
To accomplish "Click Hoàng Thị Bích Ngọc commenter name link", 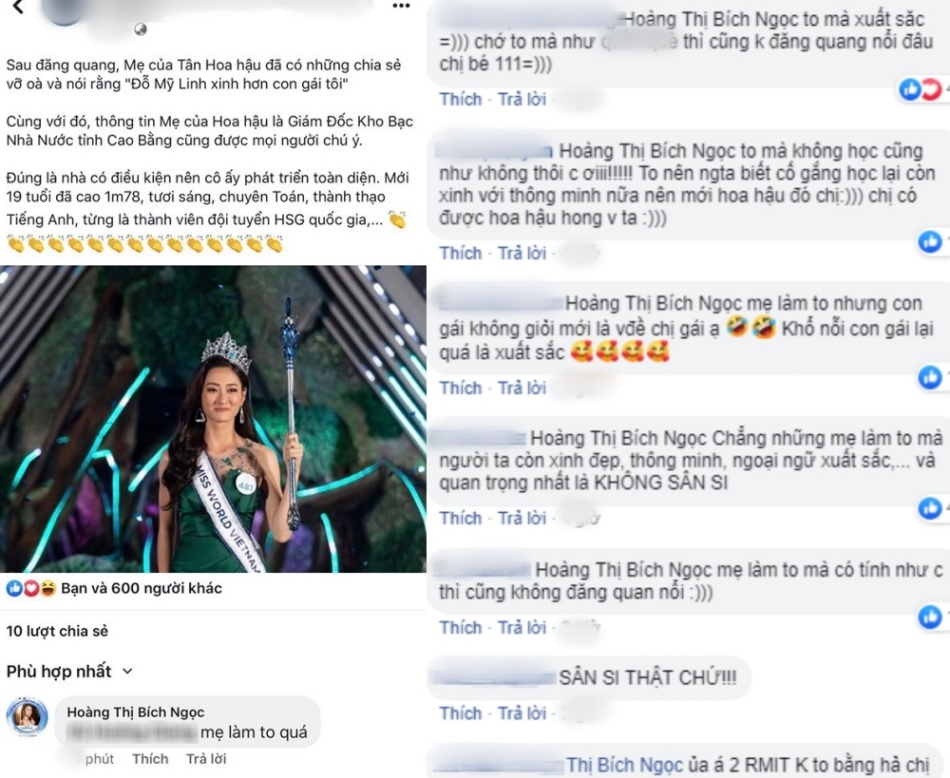I will coord(135,712).
